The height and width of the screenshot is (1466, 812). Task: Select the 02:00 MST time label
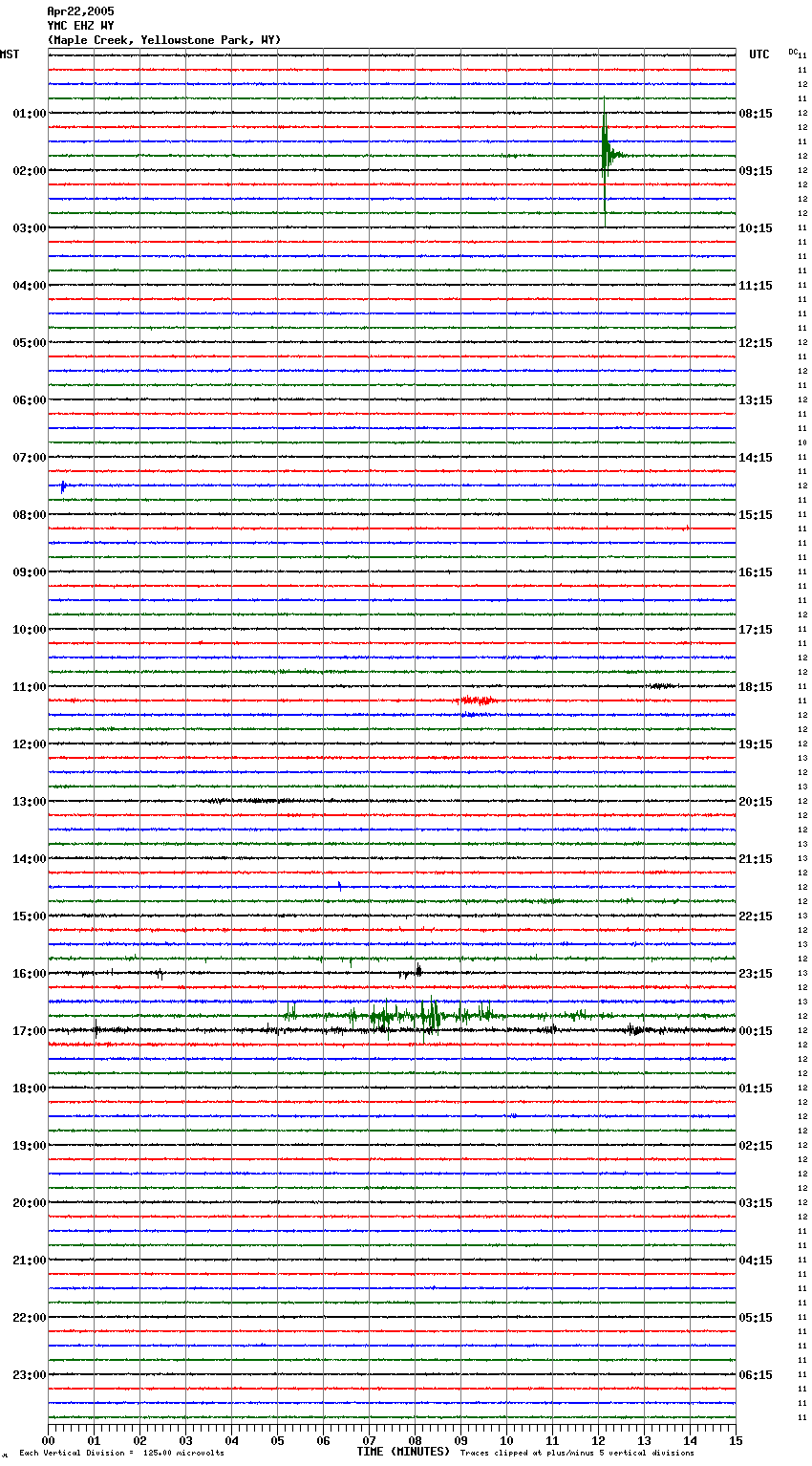point(30,171)
